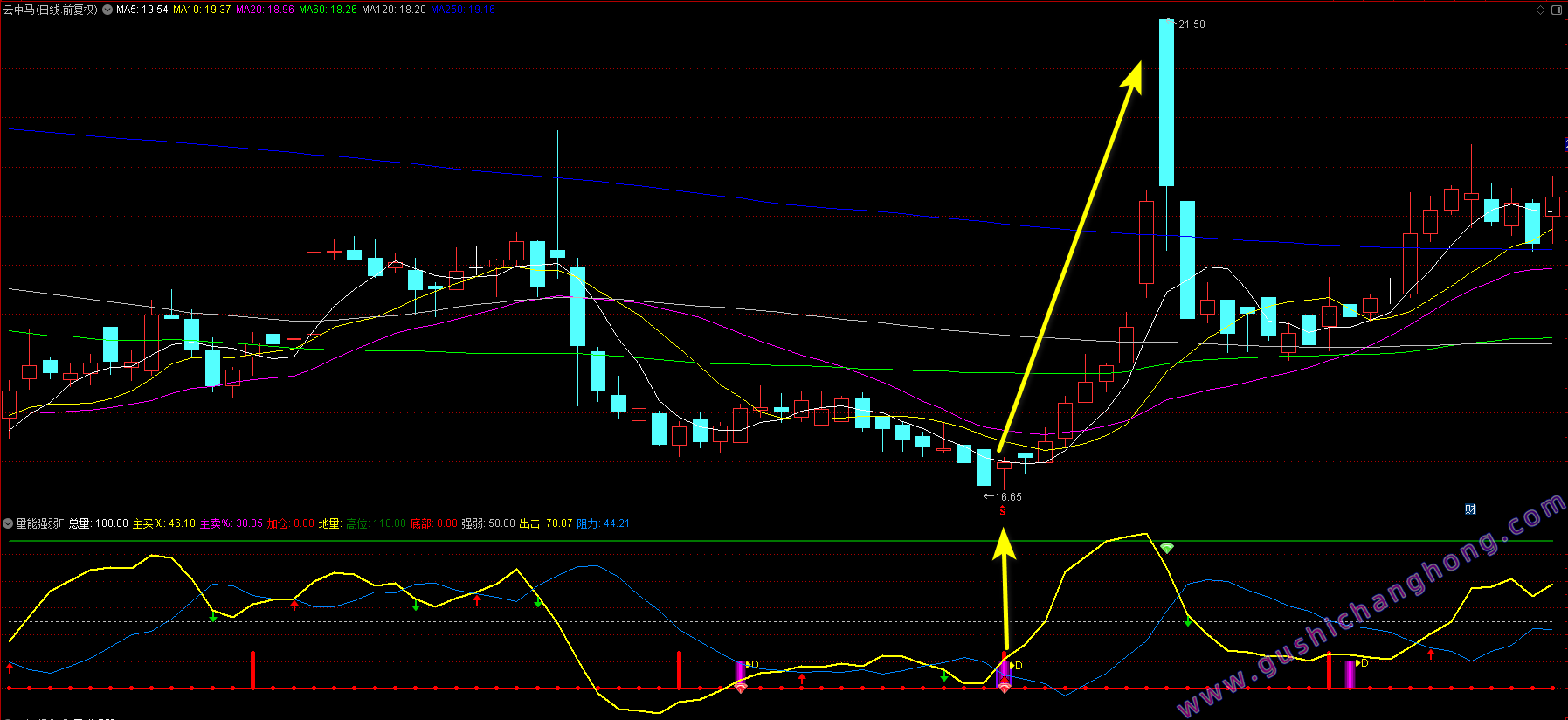Click the MA20: 18.96 label
Screen dimensions: 1568x720
click(265, 10)
